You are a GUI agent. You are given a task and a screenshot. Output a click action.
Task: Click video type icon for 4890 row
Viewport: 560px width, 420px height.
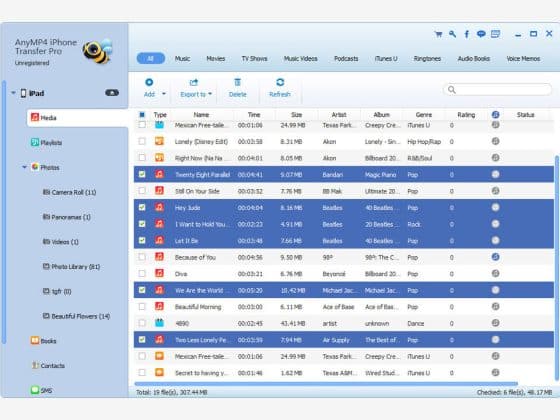(159, 323)
